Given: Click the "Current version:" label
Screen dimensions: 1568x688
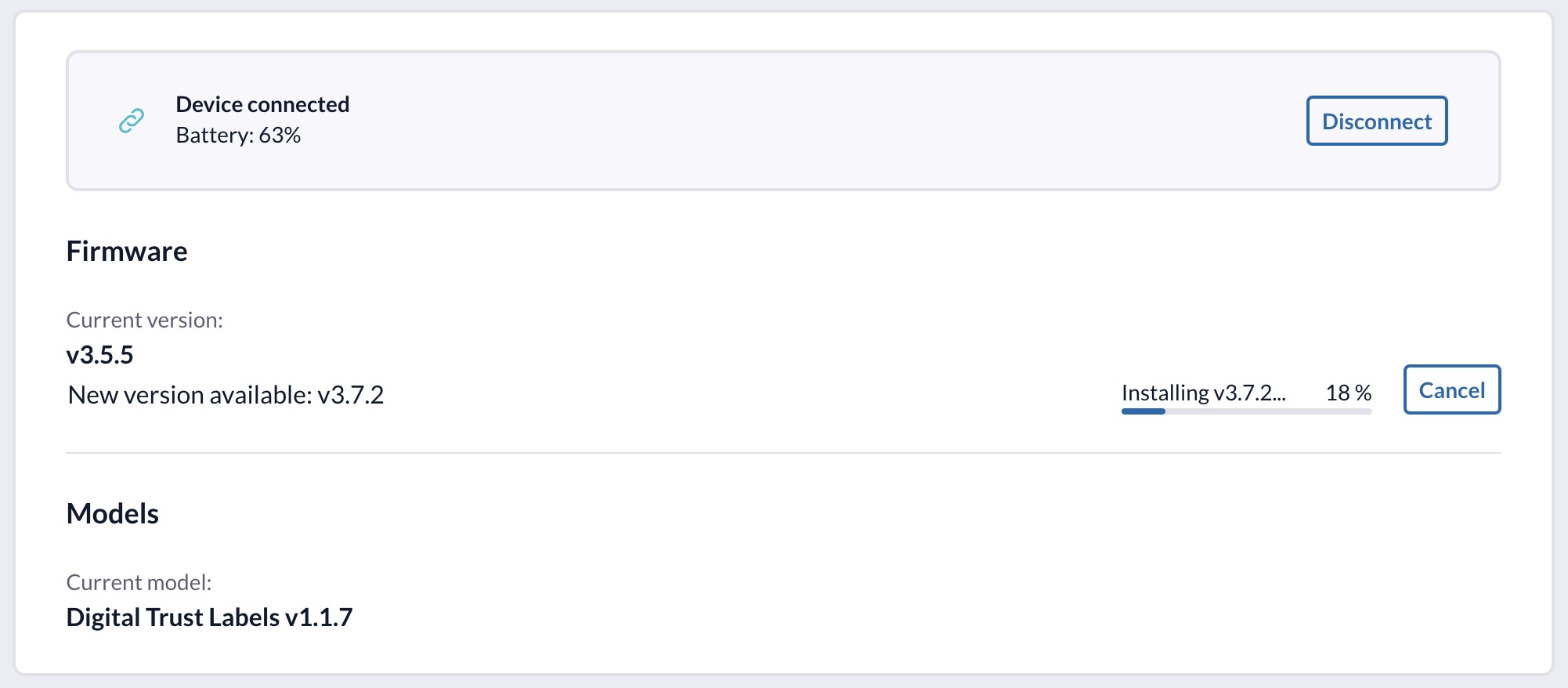Looking at the screenshot, I should click(145, 320).
